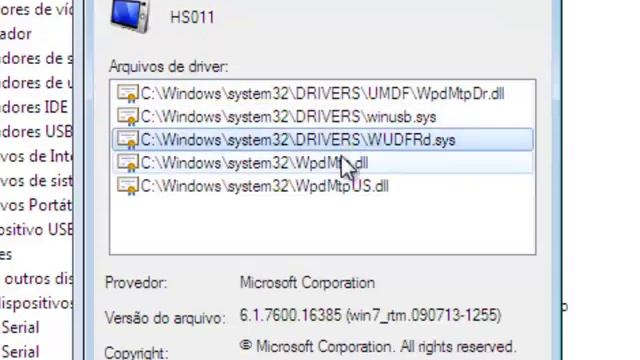Select the 'vos de sist' Device Manager entry
This screenshot has width=640, height=360.
pyautogui.click(x=36, y=181)
